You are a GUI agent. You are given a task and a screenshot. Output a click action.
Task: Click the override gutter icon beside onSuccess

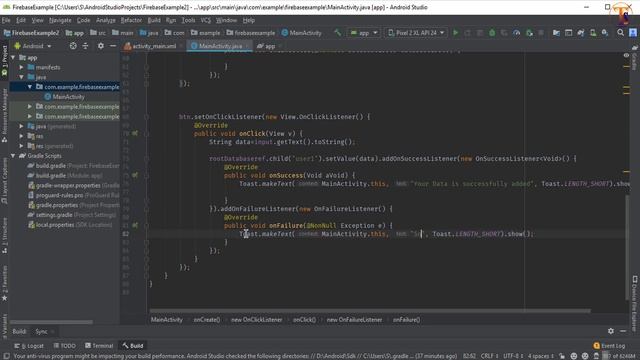point(135,175)
